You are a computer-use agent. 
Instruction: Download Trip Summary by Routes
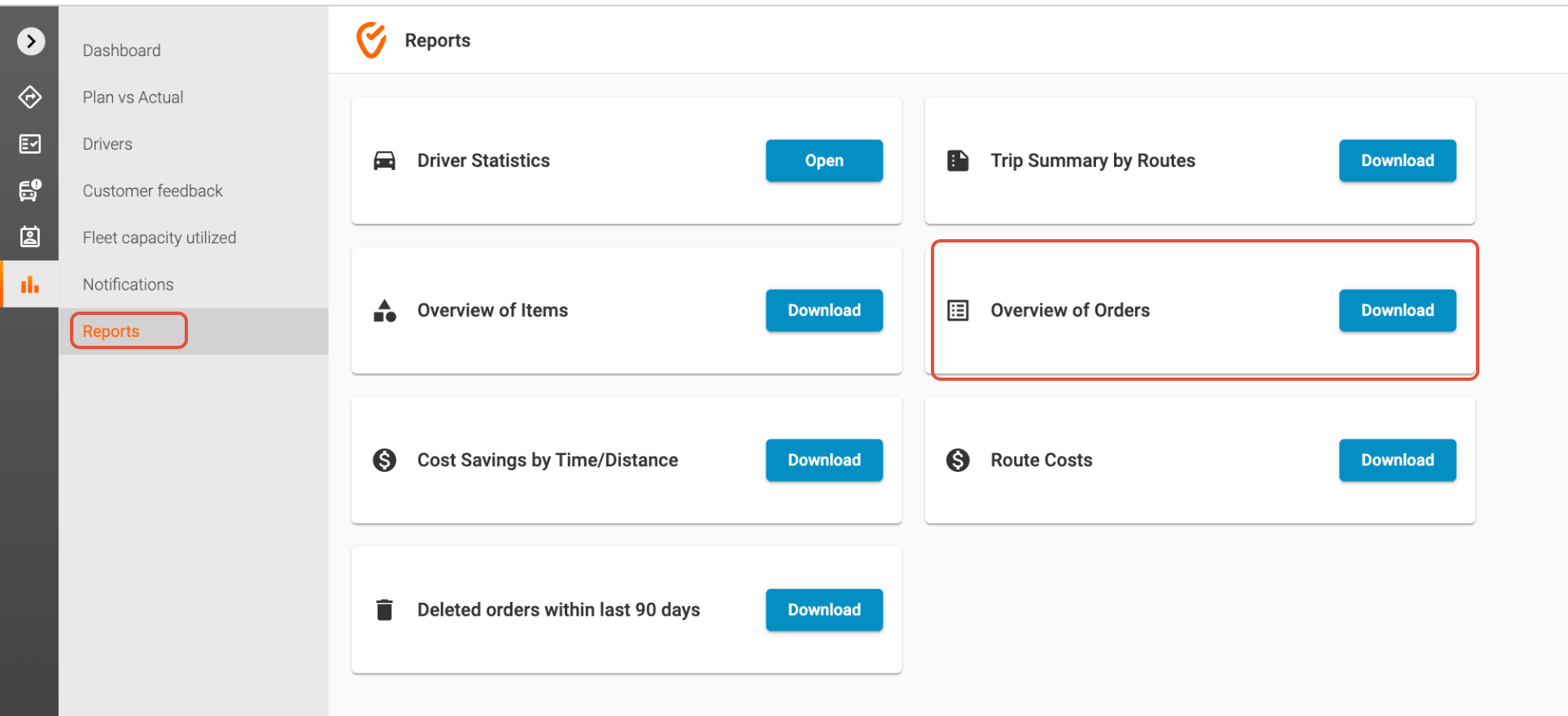pyautogui.click(x=1396, y=161)
